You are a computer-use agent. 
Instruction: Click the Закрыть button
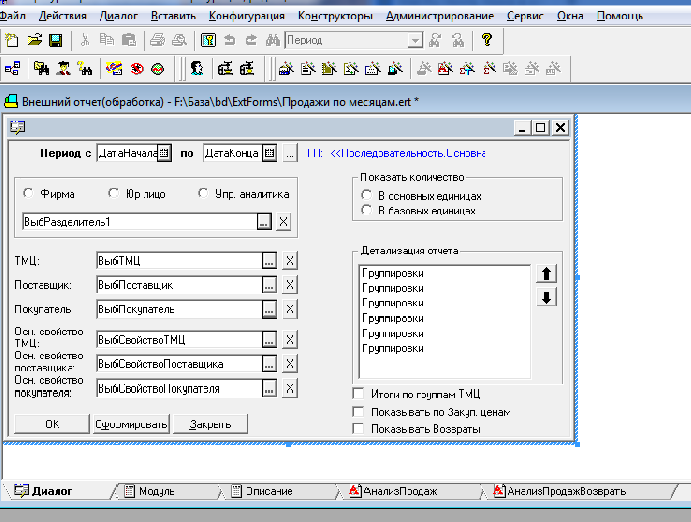[210, 424]
